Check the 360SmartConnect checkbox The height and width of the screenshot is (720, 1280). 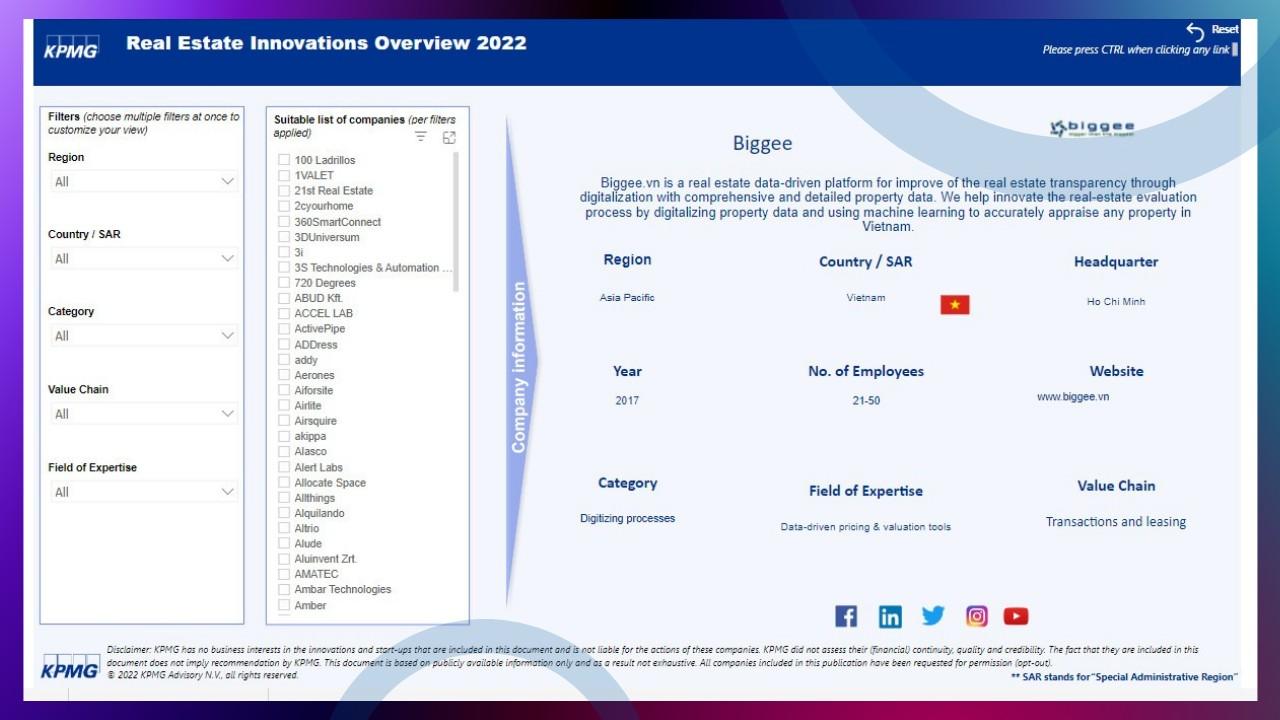point(284,222)
